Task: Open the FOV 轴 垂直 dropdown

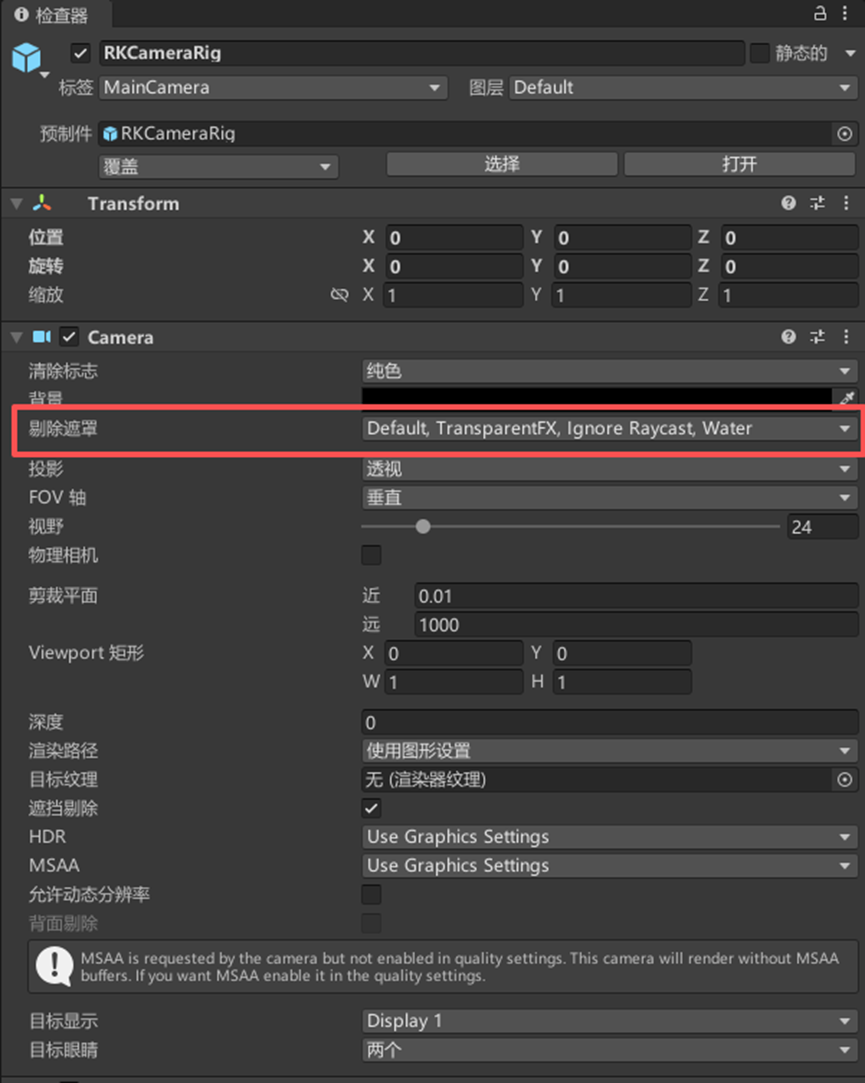Action: pos(609,498)
